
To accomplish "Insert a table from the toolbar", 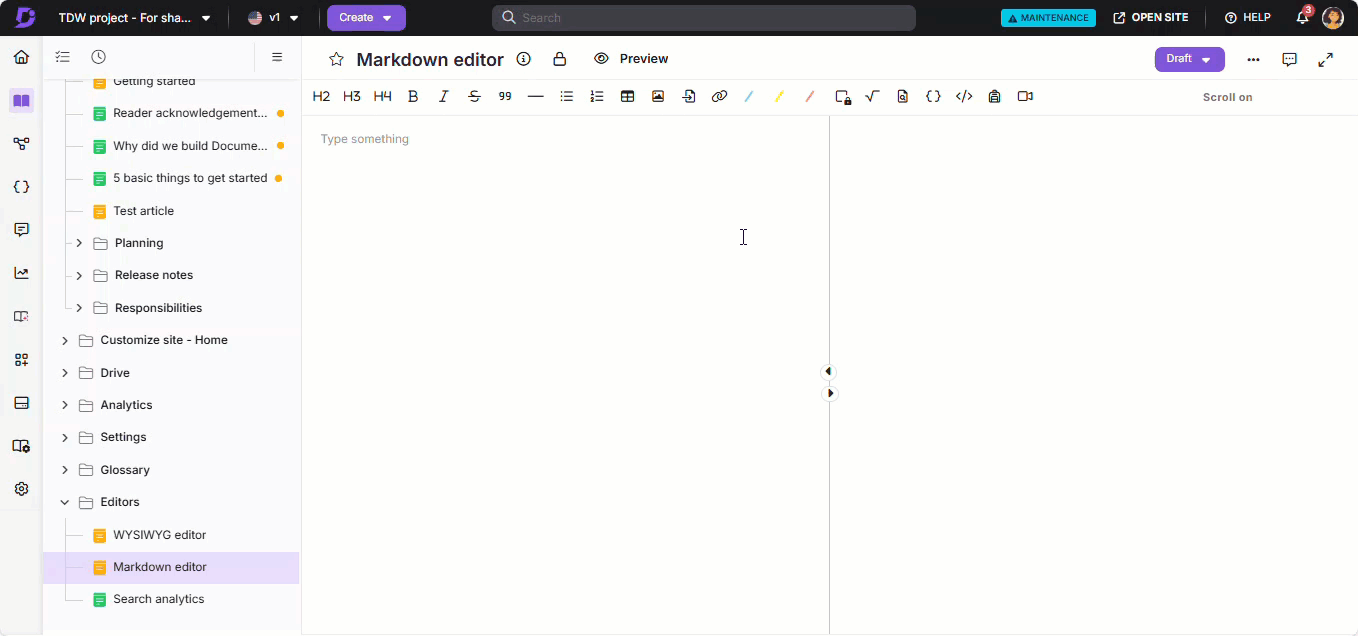I will pyautogui.click(x=627, y=97).
